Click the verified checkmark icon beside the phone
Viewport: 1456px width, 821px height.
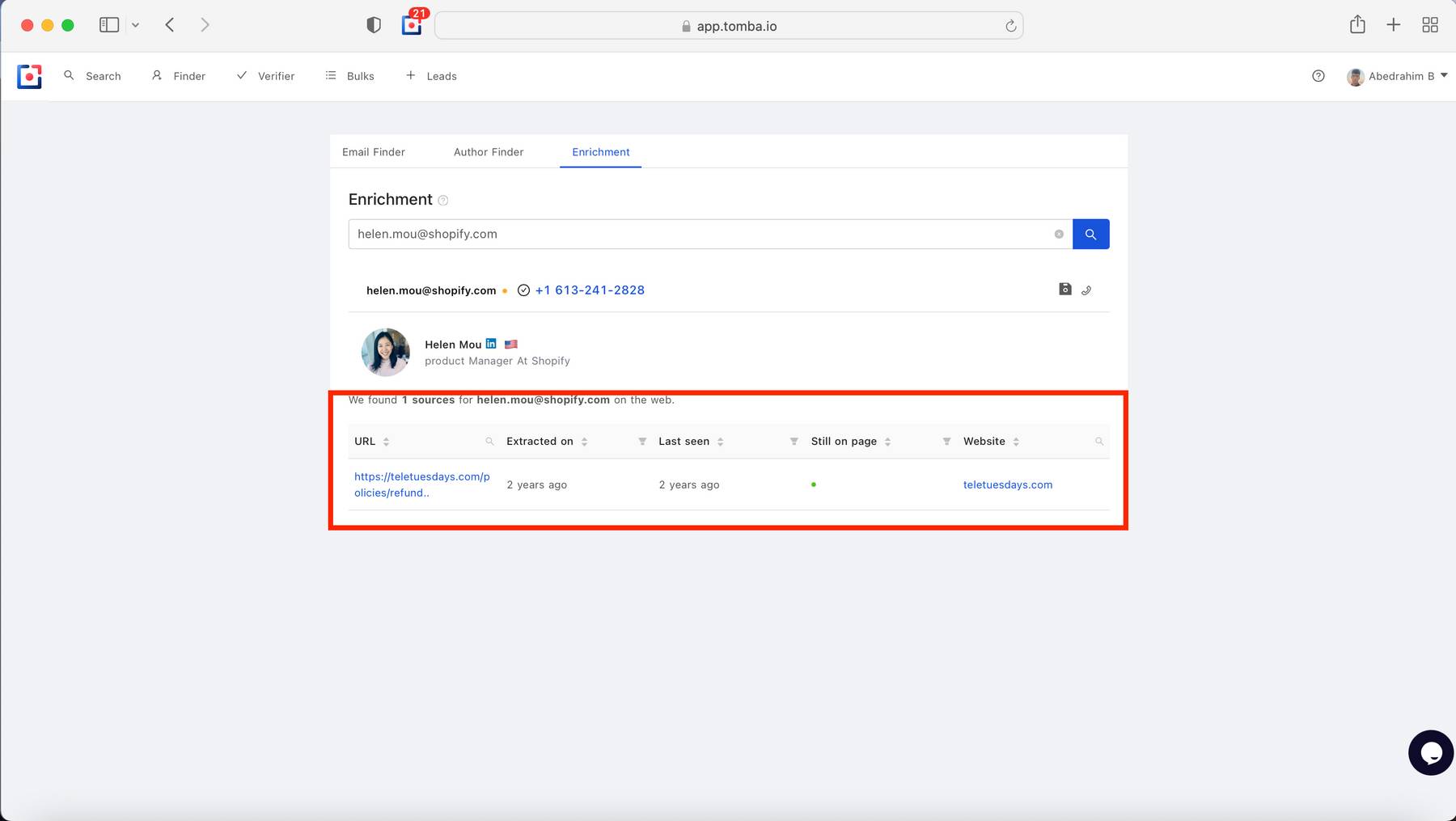(523, 290)
